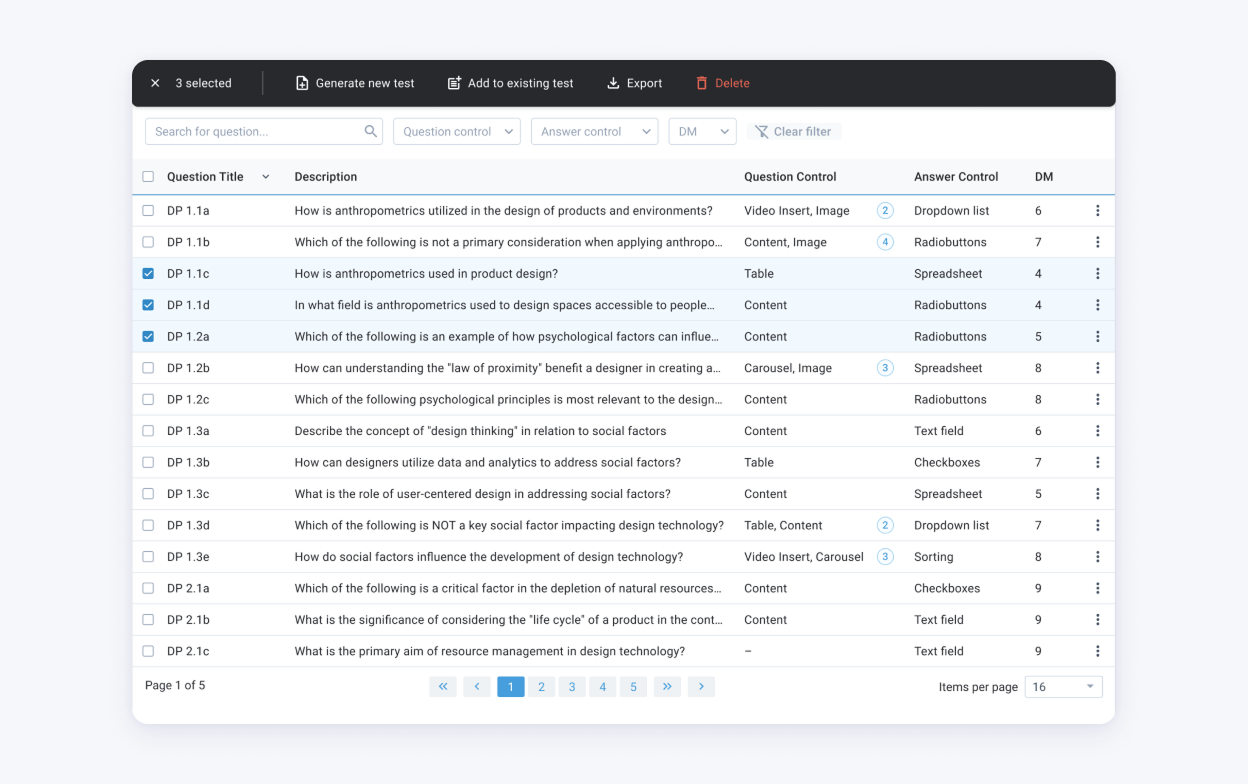Screen dimensions: 1248x784
Task: Sort by the Question Title column header
Action: (x=206, y=177)
